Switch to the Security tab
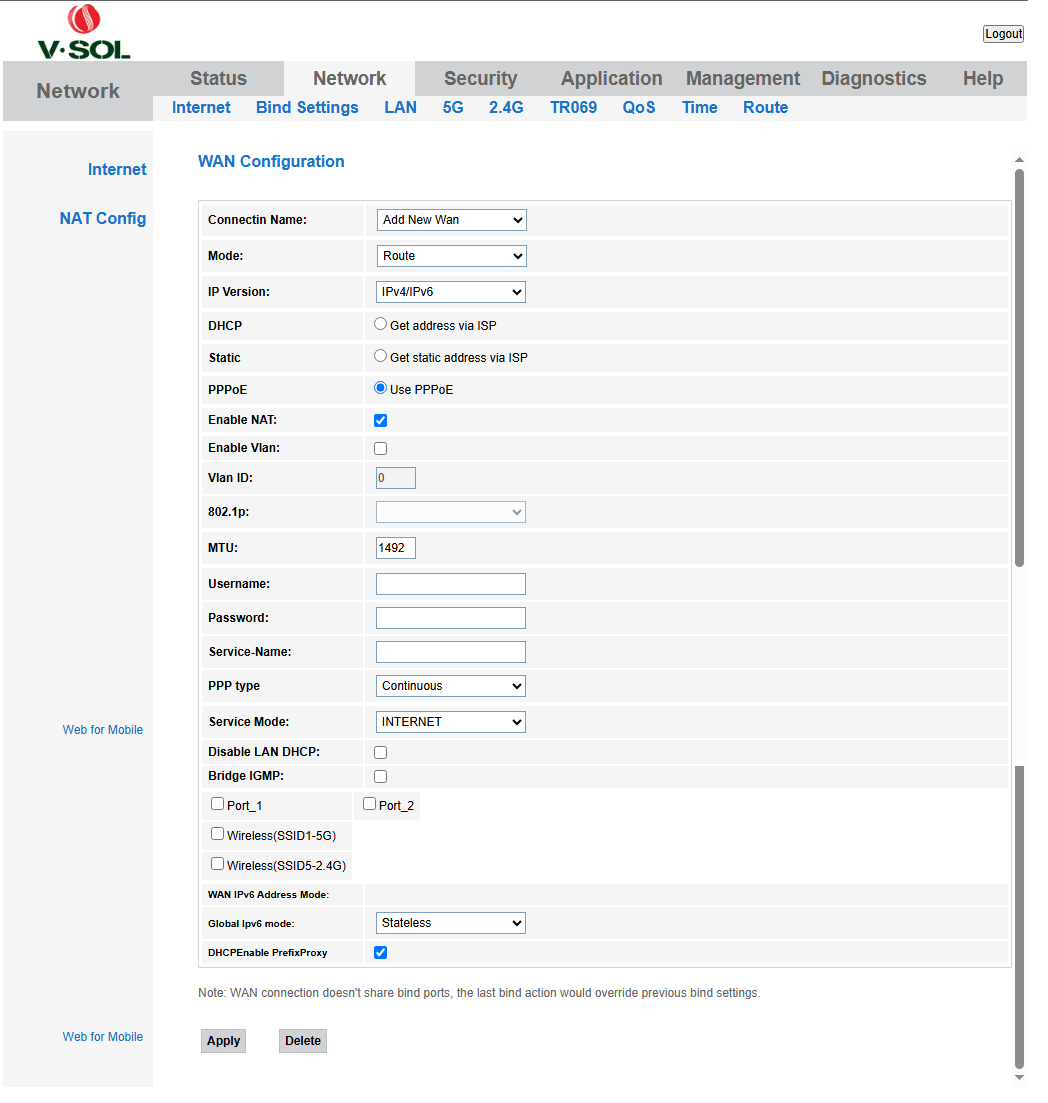This screenshot has height=1103, width=1048. (x=480, y=79)
